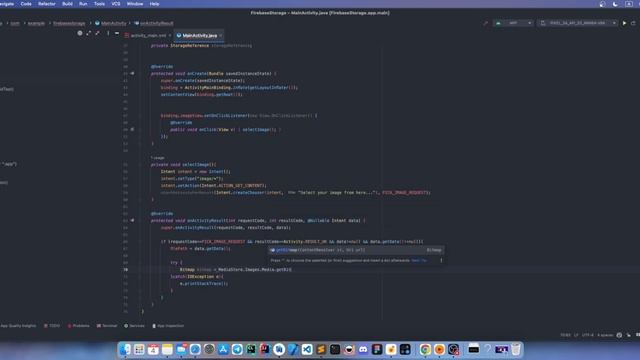Open the Tools menu
The height and width of the screenshot is (360, 640).
(99, 4)
